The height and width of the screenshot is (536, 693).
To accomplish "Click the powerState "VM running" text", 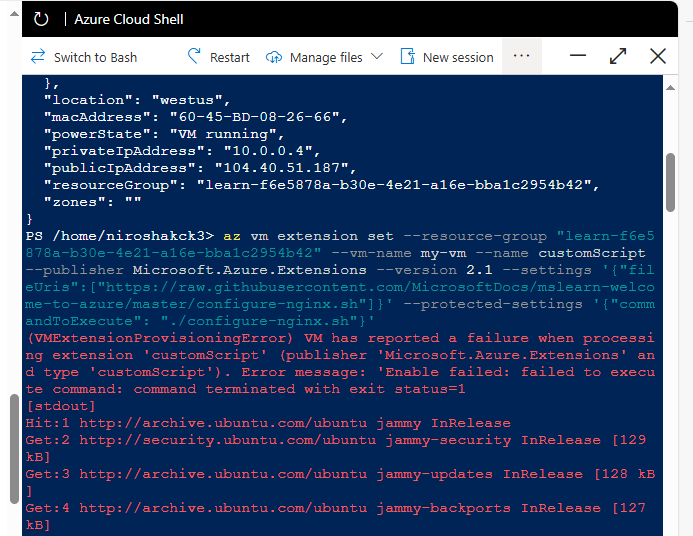I will (x=223, y=134).
